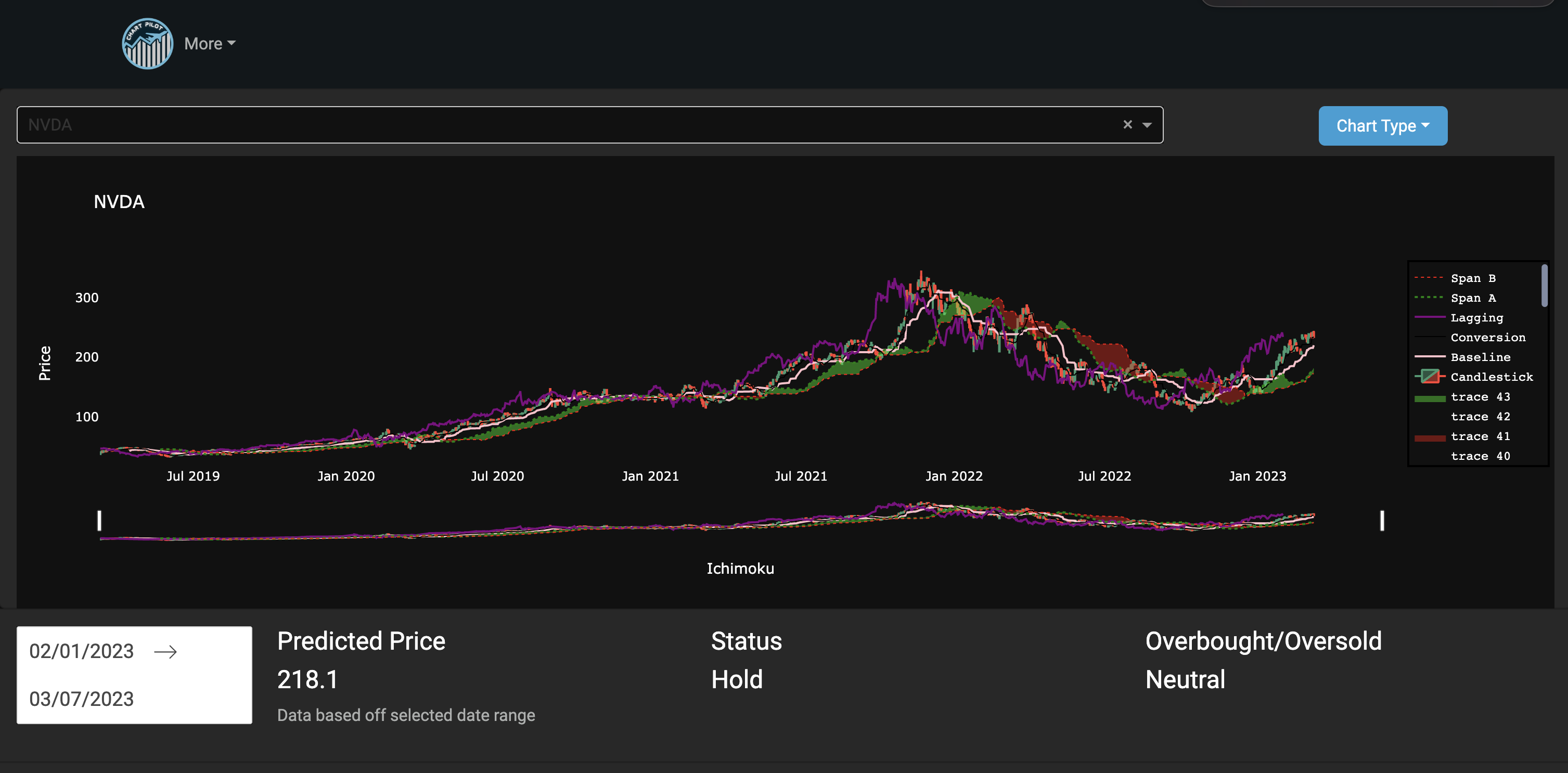The image size is (1568, 773).
Task: Click the Jan 2020 axis tick label
Action: click(x=346, y=476)
